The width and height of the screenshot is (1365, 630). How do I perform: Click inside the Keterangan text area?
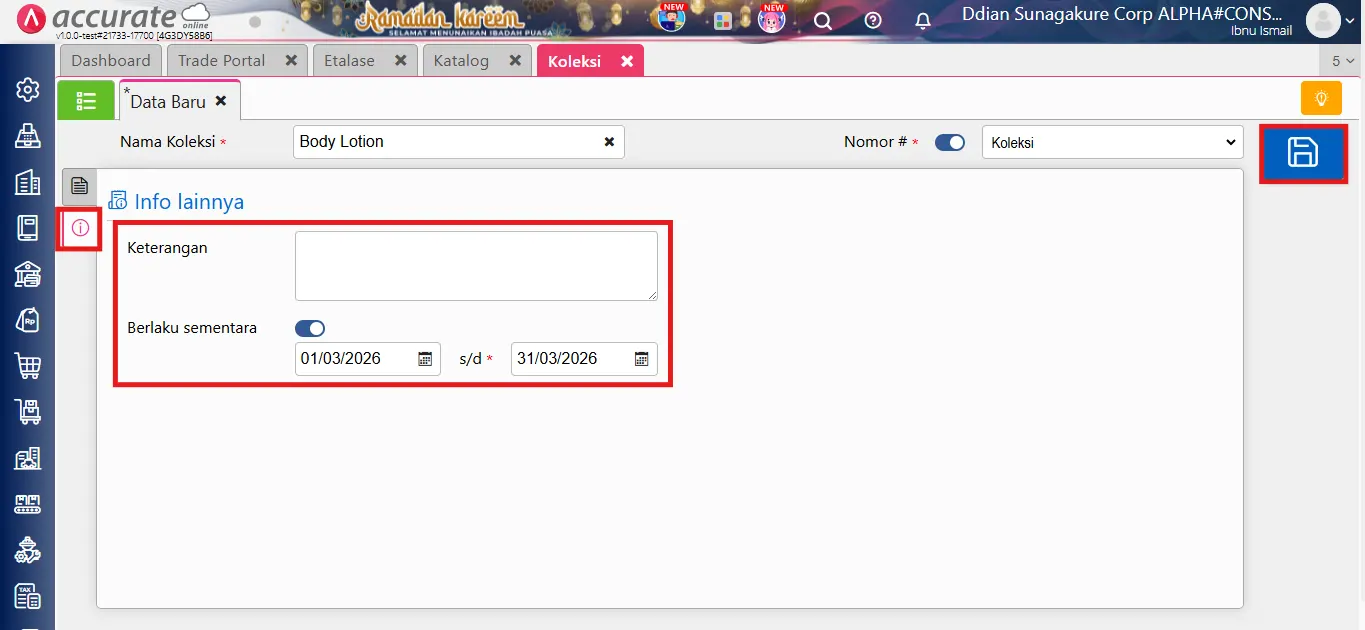[475, 264]
